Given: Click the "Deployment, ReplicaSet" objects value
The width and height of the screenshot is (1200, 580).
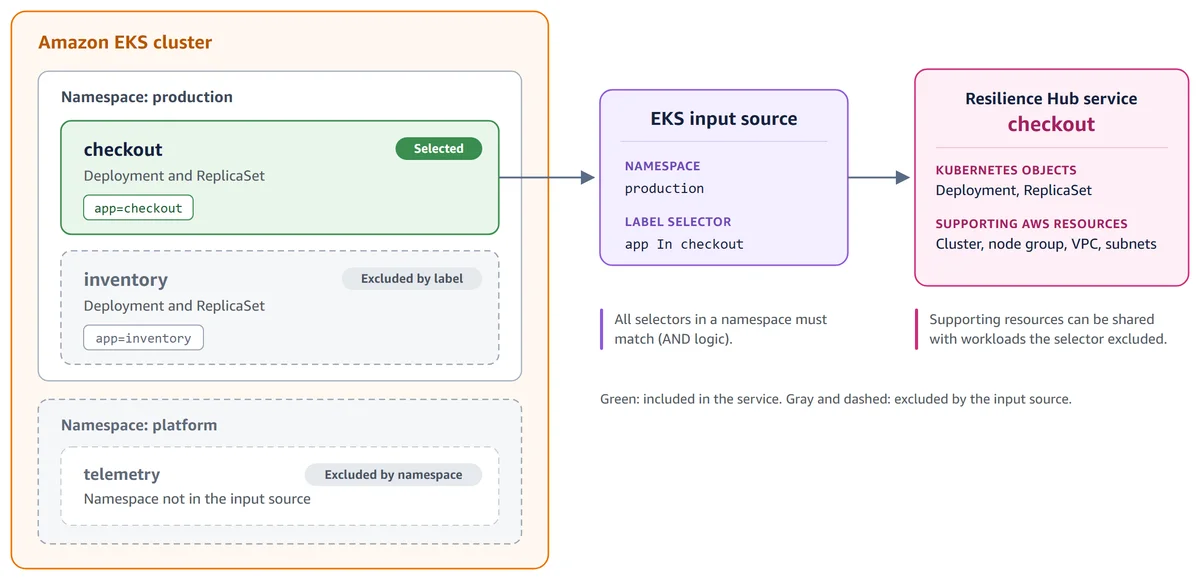Looking at the screenshot, I should click(1014, 190).
